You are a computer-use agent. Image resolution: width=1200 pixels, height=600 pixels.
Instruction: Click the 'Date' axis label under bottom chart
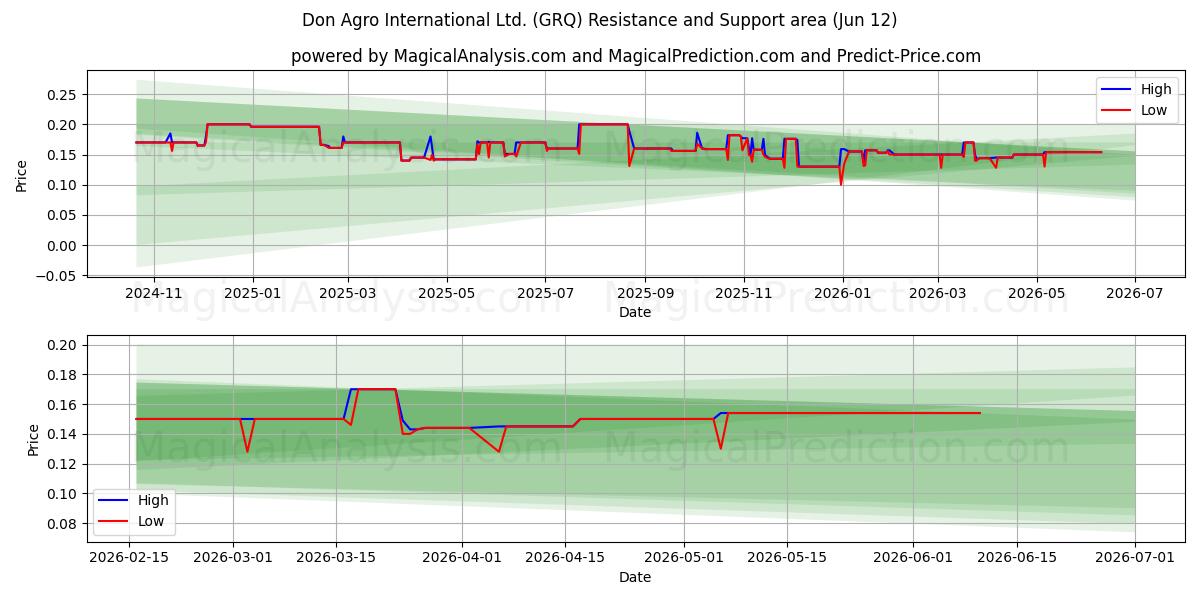635,577
